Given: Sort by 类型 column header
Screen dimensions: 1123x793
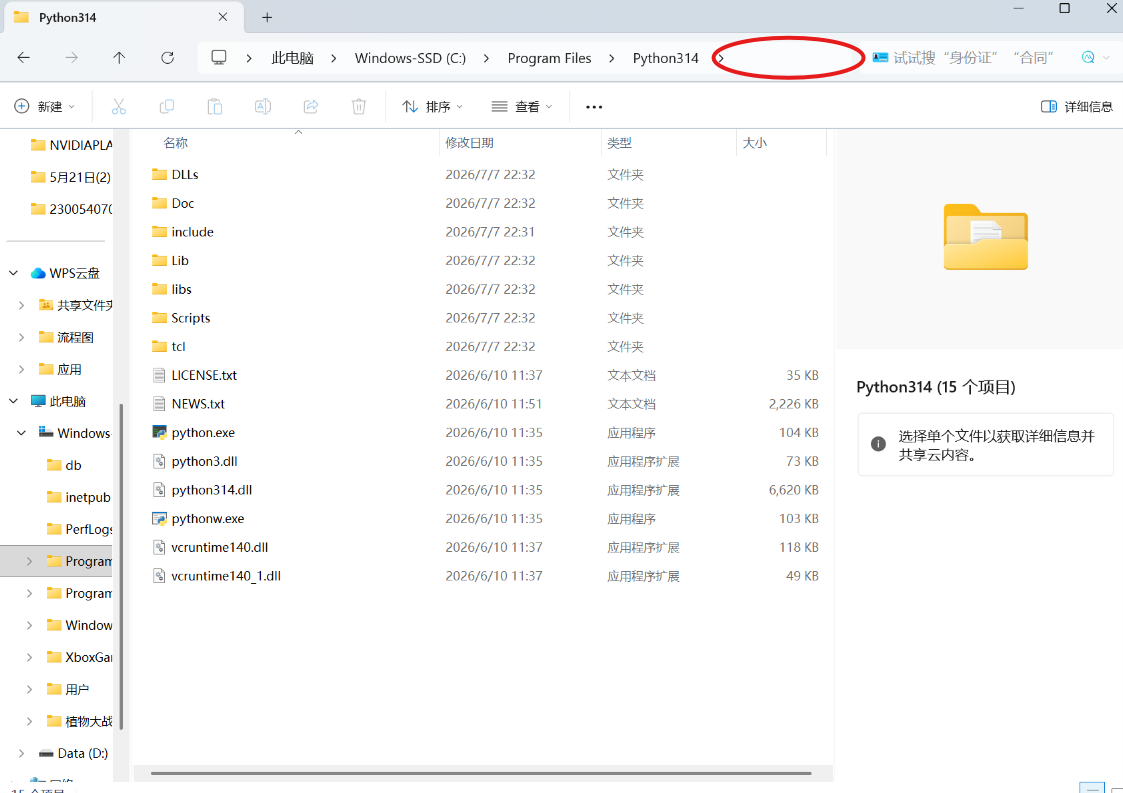Looking at the screenshot, I should tap(620, 143).
